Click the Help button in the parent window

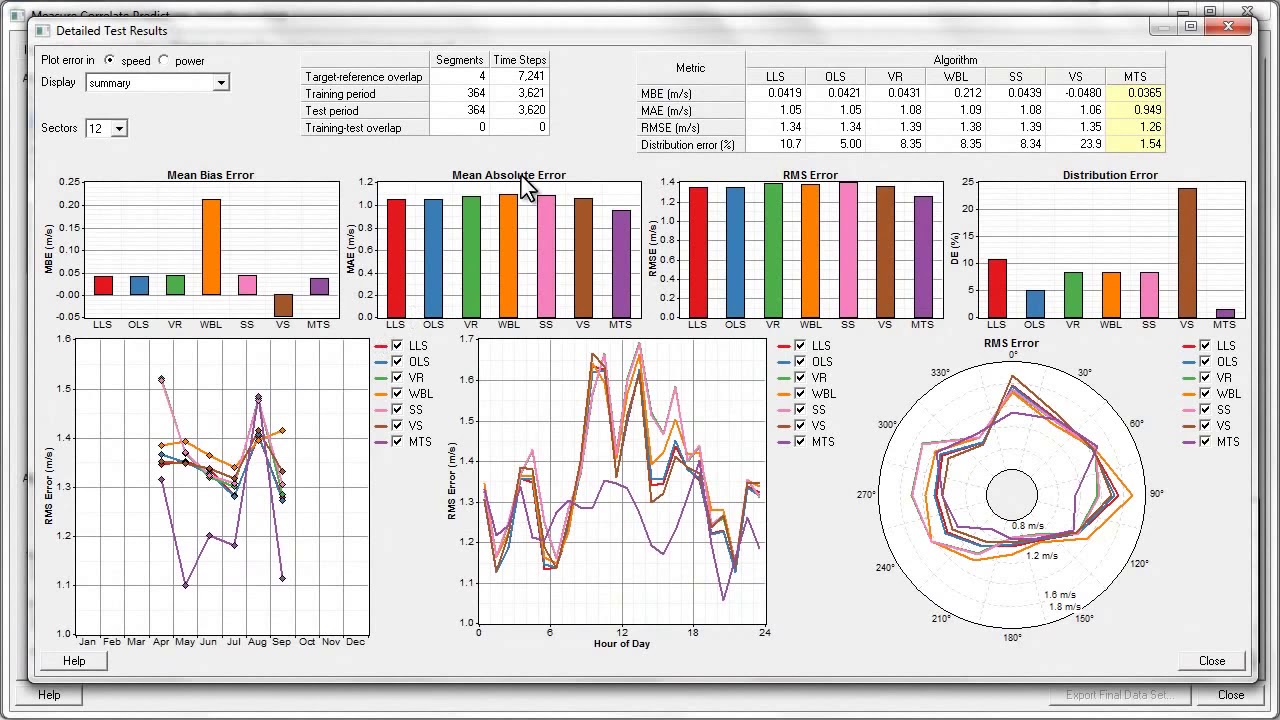pyautogui.click(x=49, y=695)
